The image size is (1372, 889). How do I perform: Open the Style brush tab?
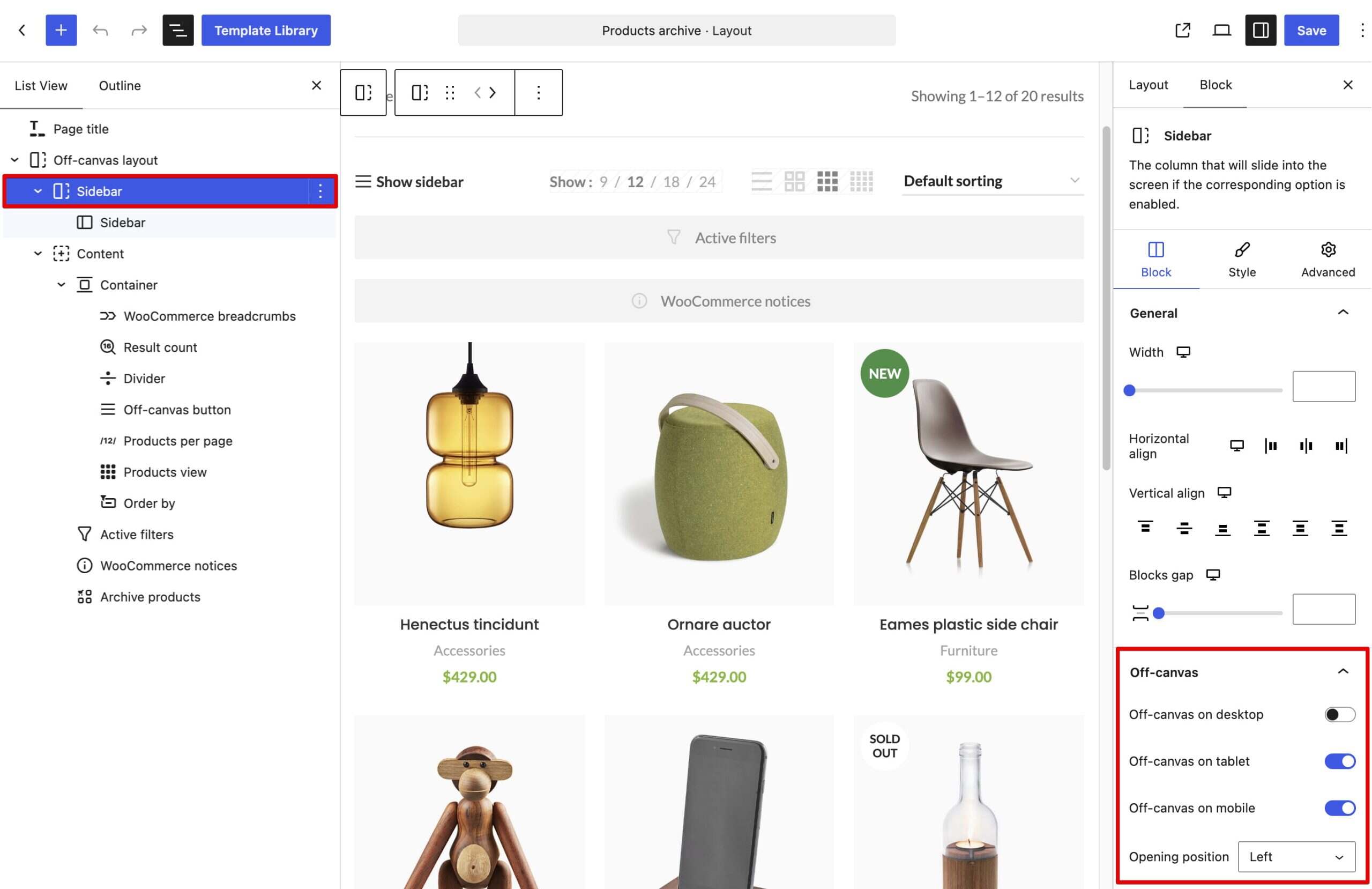[x=1242, y=260]
